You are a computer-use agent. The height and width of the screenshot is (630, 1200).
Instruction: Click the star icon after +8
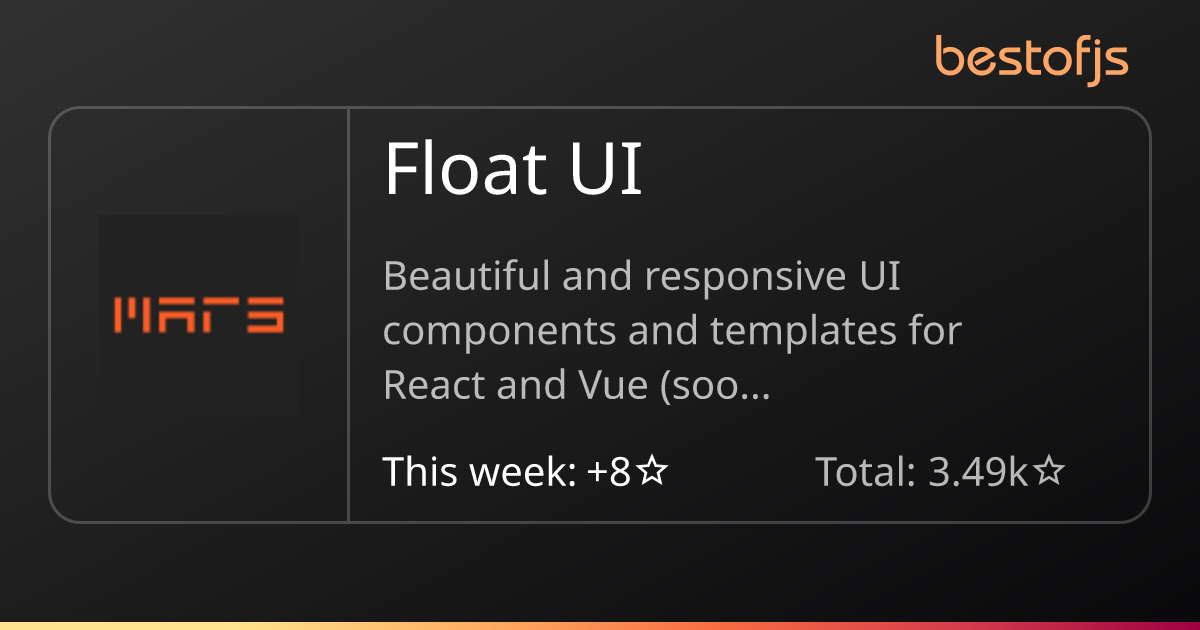pos(652,472)
